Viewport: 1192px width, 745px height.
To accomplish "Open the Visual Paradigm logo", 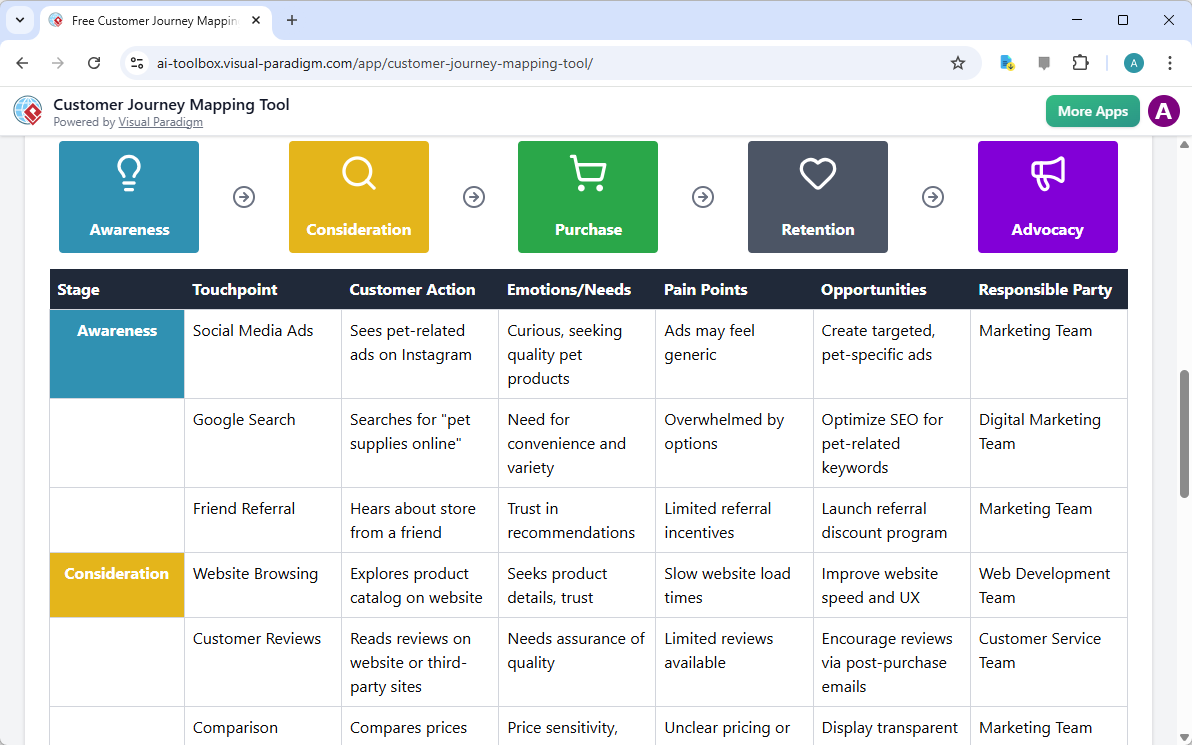I will 27,110.
